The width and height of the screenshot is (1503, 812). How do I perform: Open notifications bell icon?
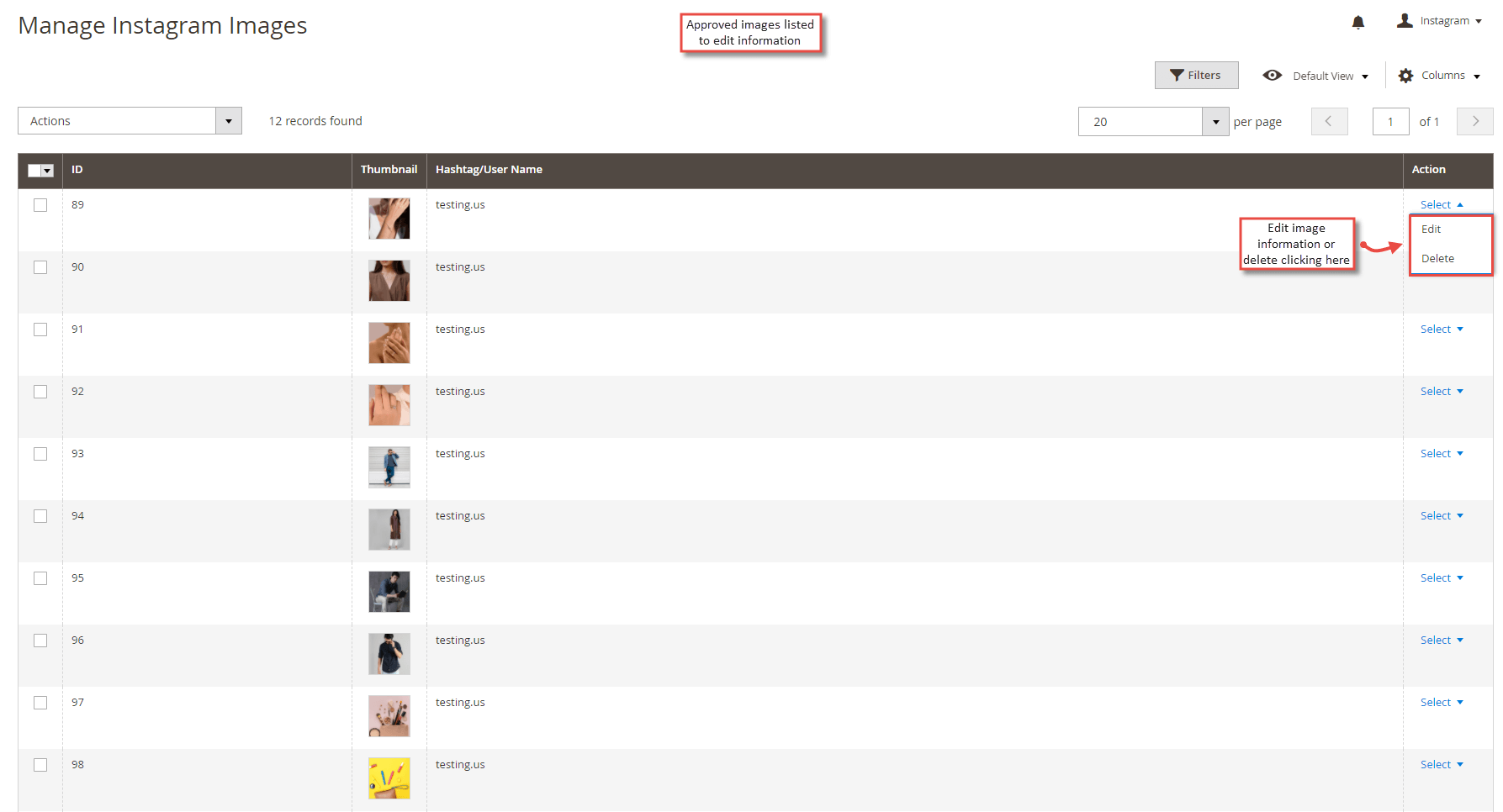click(x=1357, y=22)
